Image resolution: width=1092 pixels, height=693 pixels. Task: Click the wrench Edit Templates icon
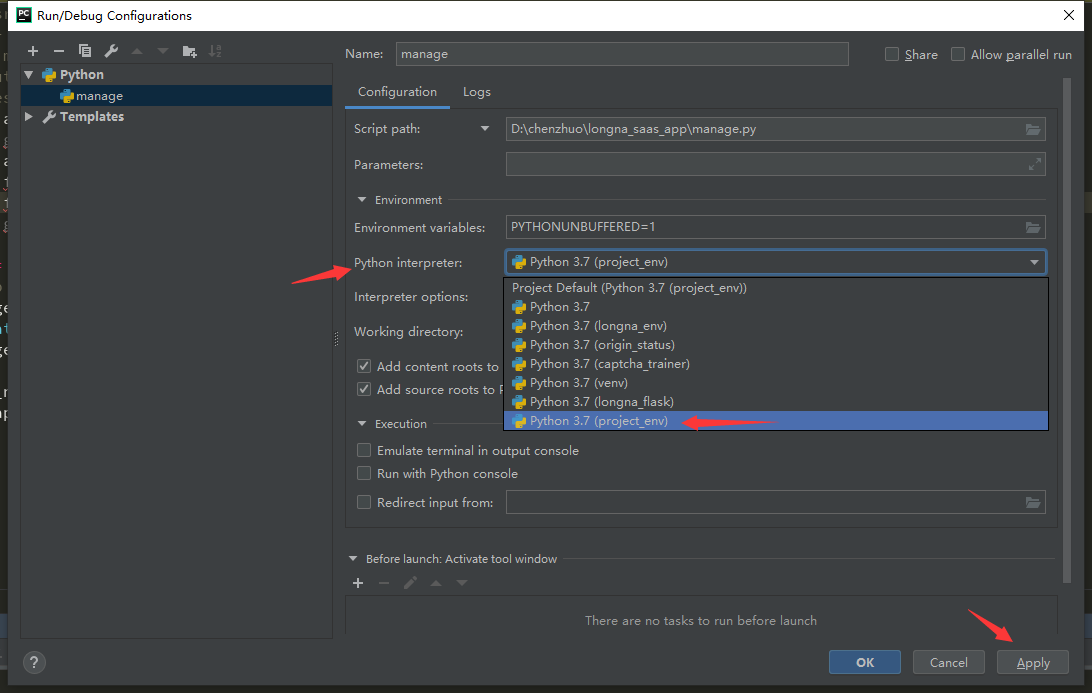(x=111, y=51)
